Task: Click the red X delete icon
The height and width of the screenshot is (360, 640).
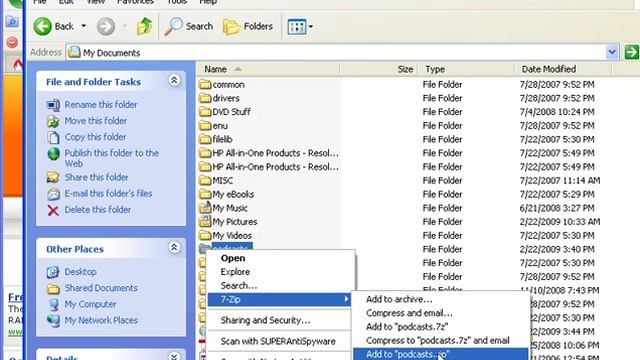Action: [x=53, y=210]
